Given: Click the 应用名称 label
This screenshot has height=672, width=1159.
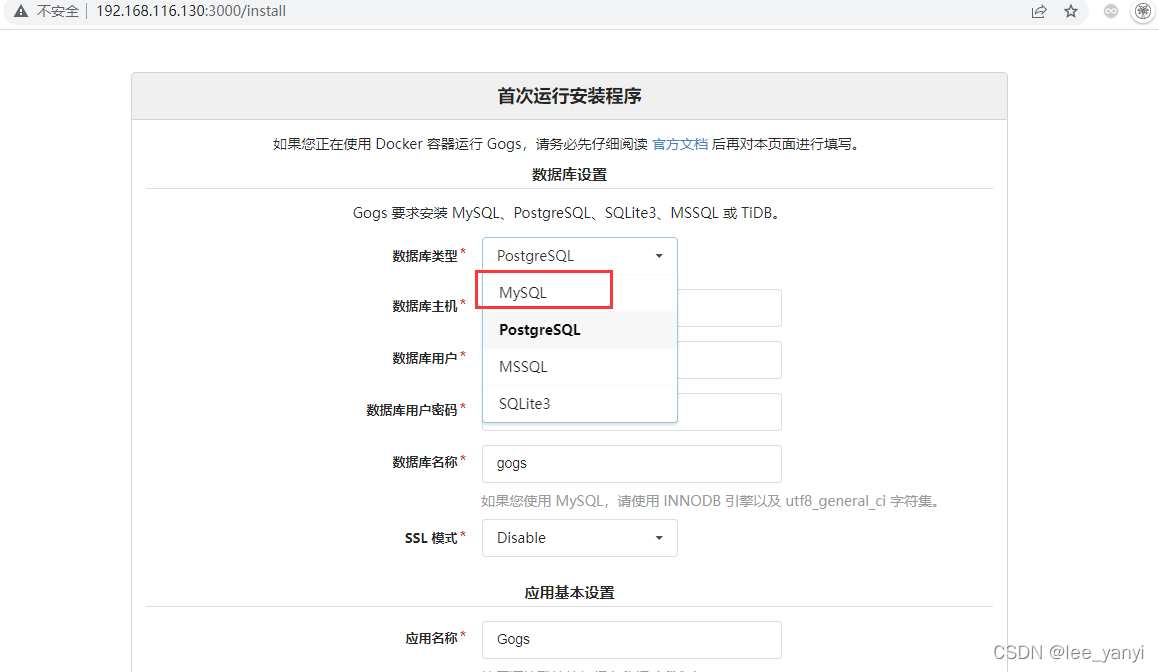Looking at the screenshot, I should (432, 638).
